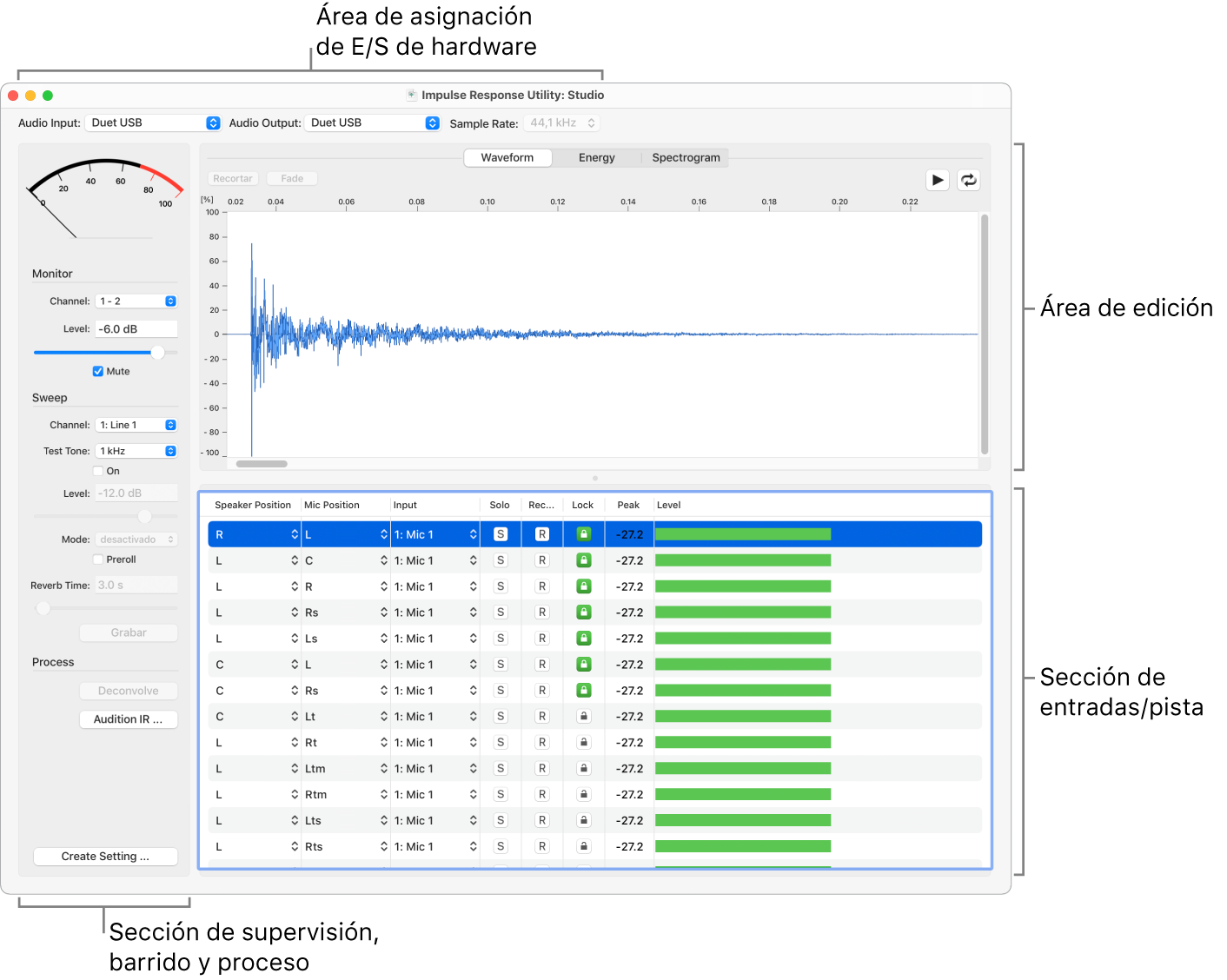Toggle lock icon on L / Rs row
Image resolution: width=1227 pixels, height=980 pixels.
point(584,612)
